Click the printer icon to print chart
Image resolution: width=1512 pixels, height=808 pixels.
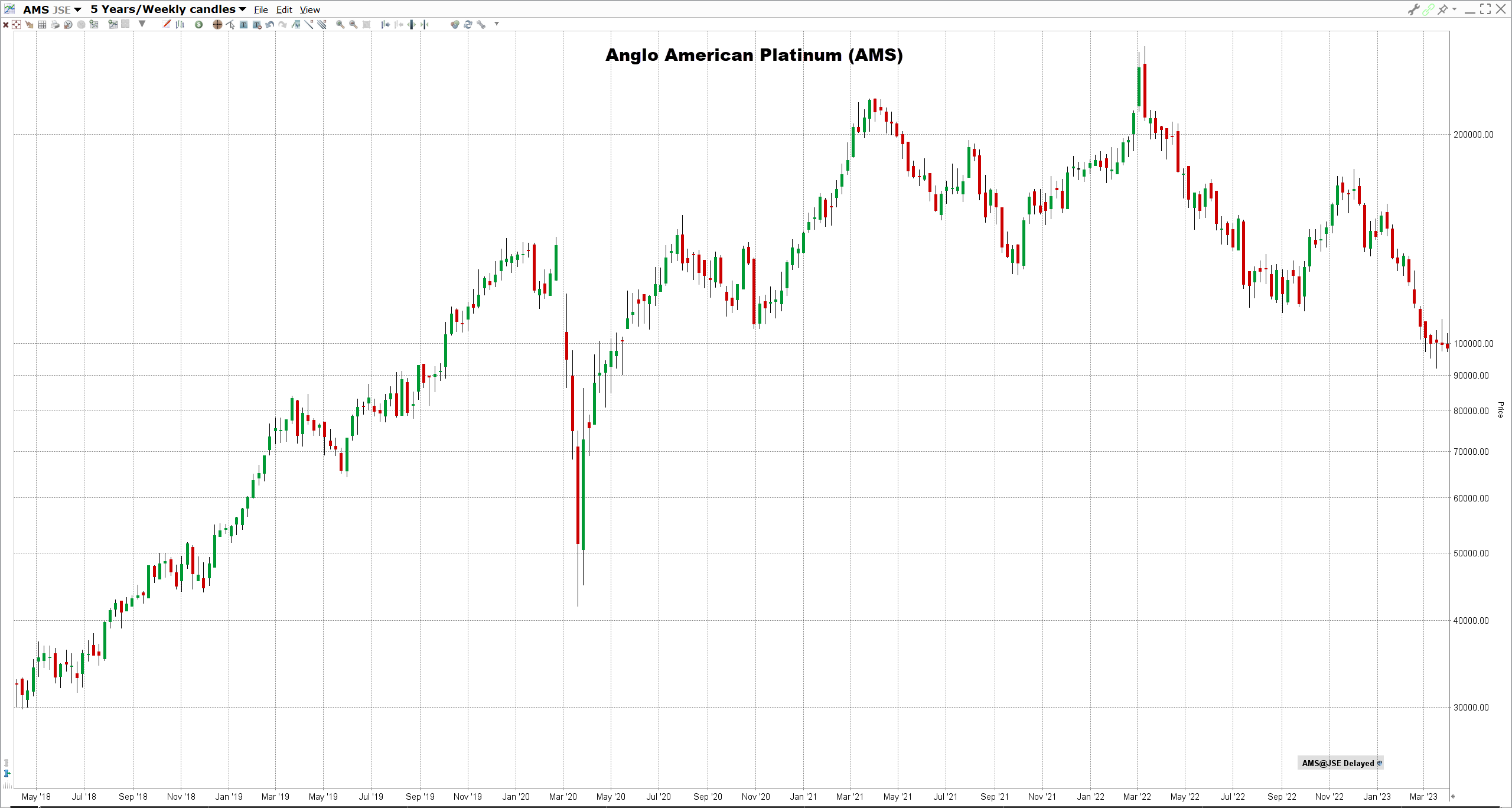(x=55, y=25)
